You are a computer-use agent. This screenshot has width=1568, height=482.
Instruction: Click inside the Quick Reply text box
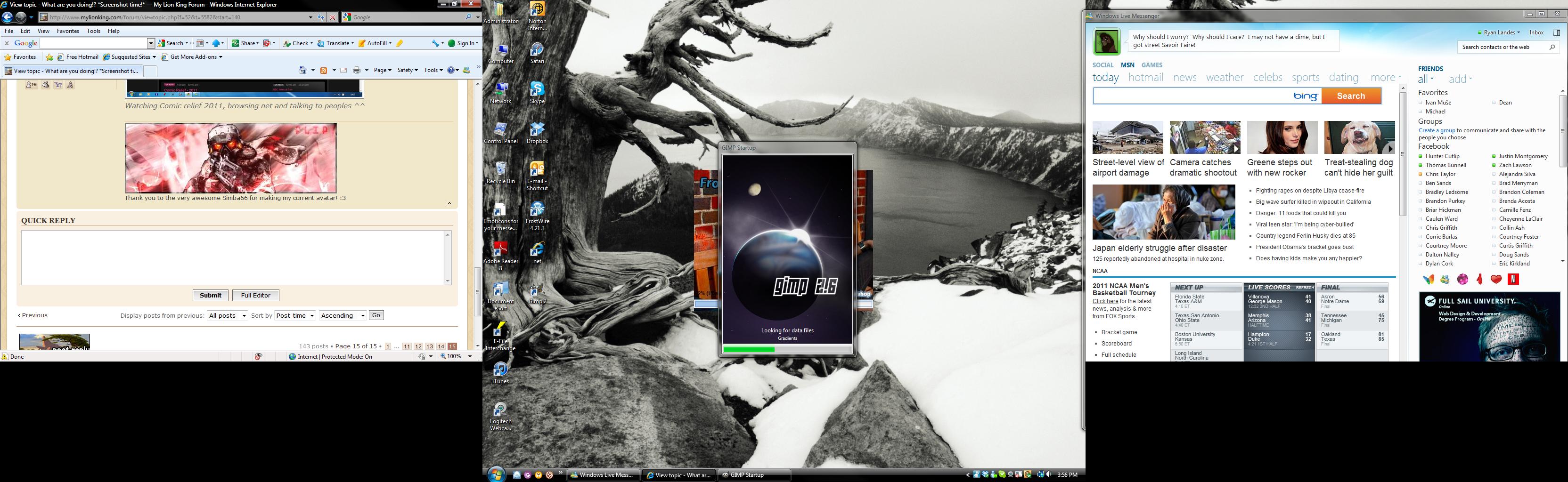[234, 257]
